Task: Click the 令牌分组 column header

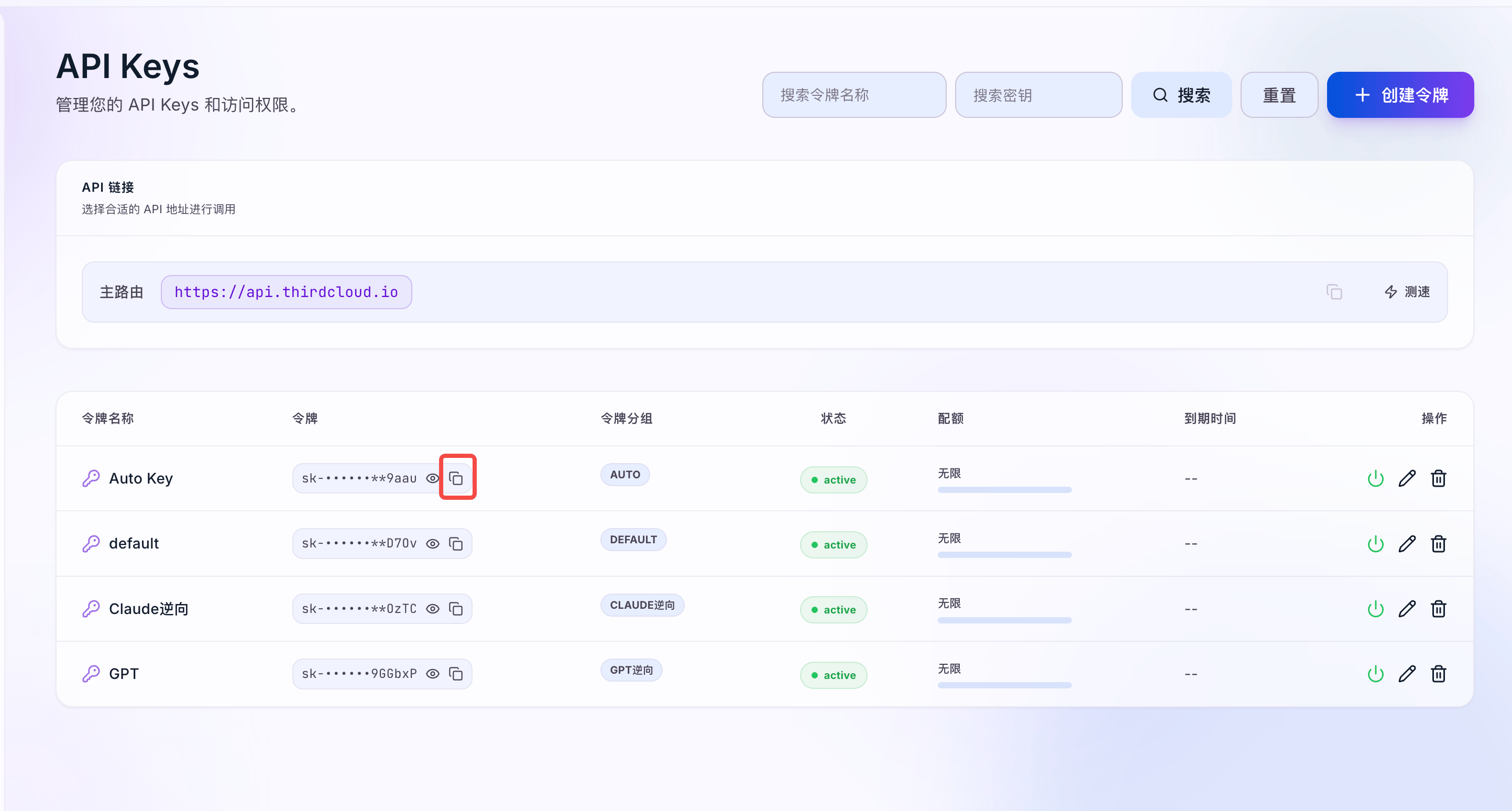Action: [x=627, y=419]
